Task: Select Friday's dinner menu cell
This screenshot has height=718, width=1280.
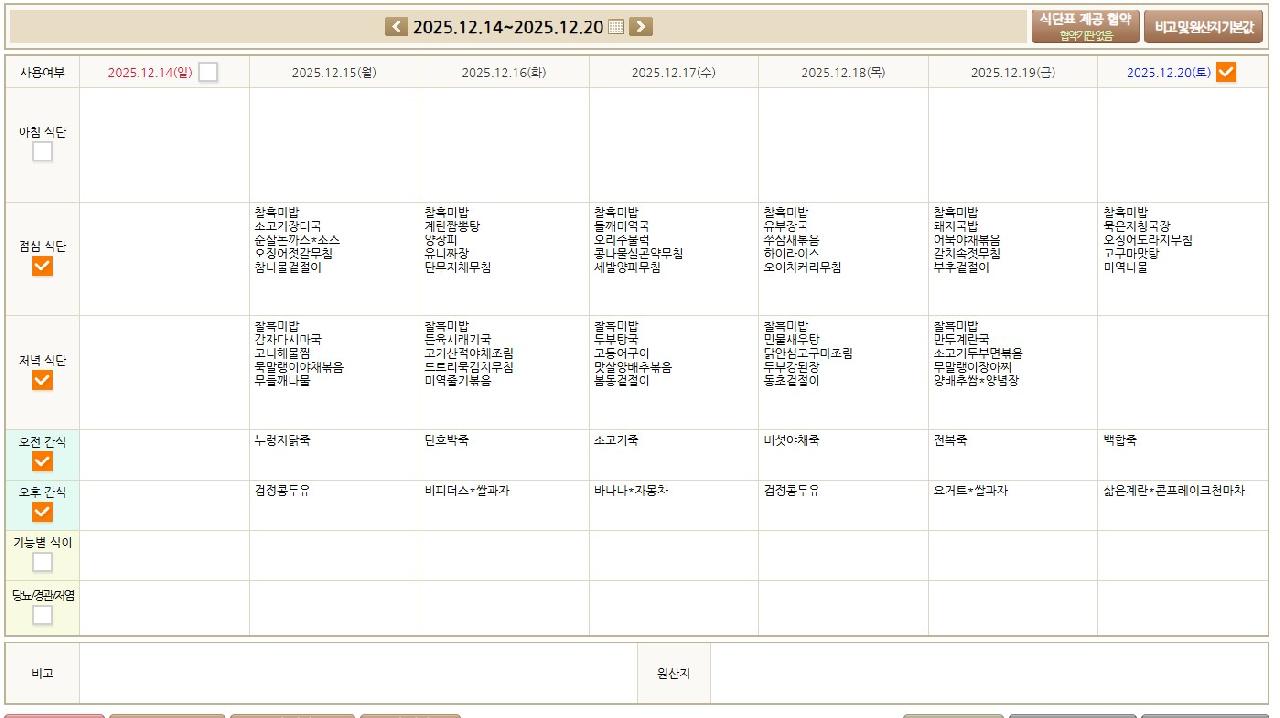Action: pyautogui.click(x=1012, y=372)
